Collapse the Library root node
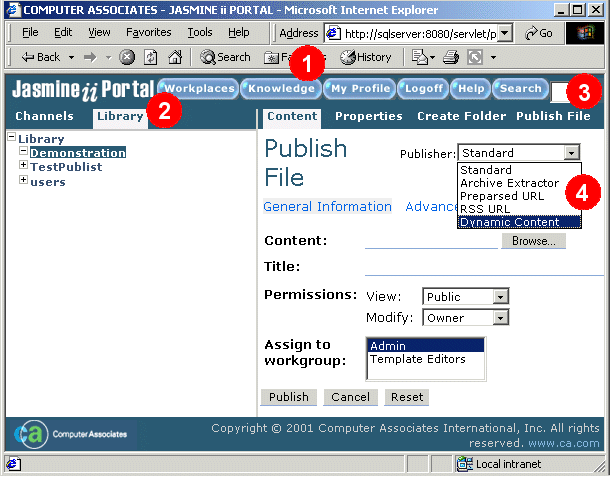 pyautogui.click(x=12, y=137)
